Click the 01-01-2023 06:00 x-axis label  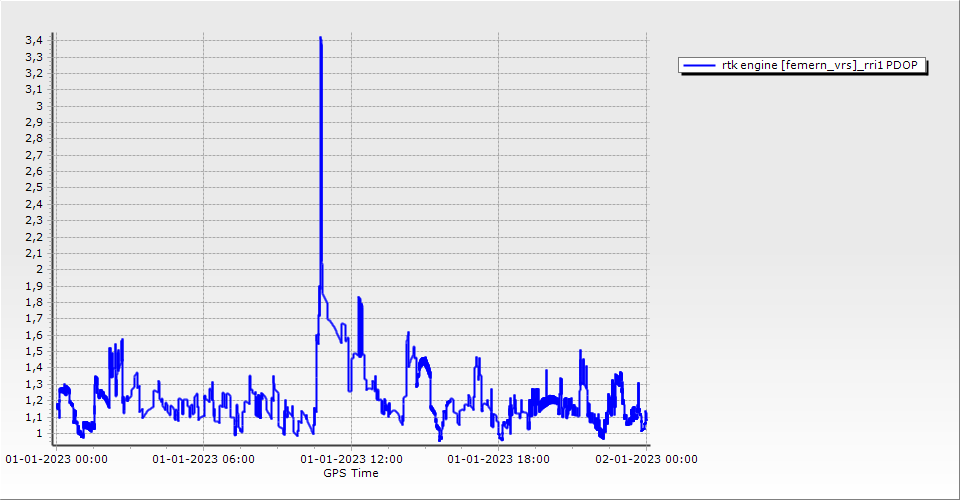pyautogui.click(x=203, y=459)
